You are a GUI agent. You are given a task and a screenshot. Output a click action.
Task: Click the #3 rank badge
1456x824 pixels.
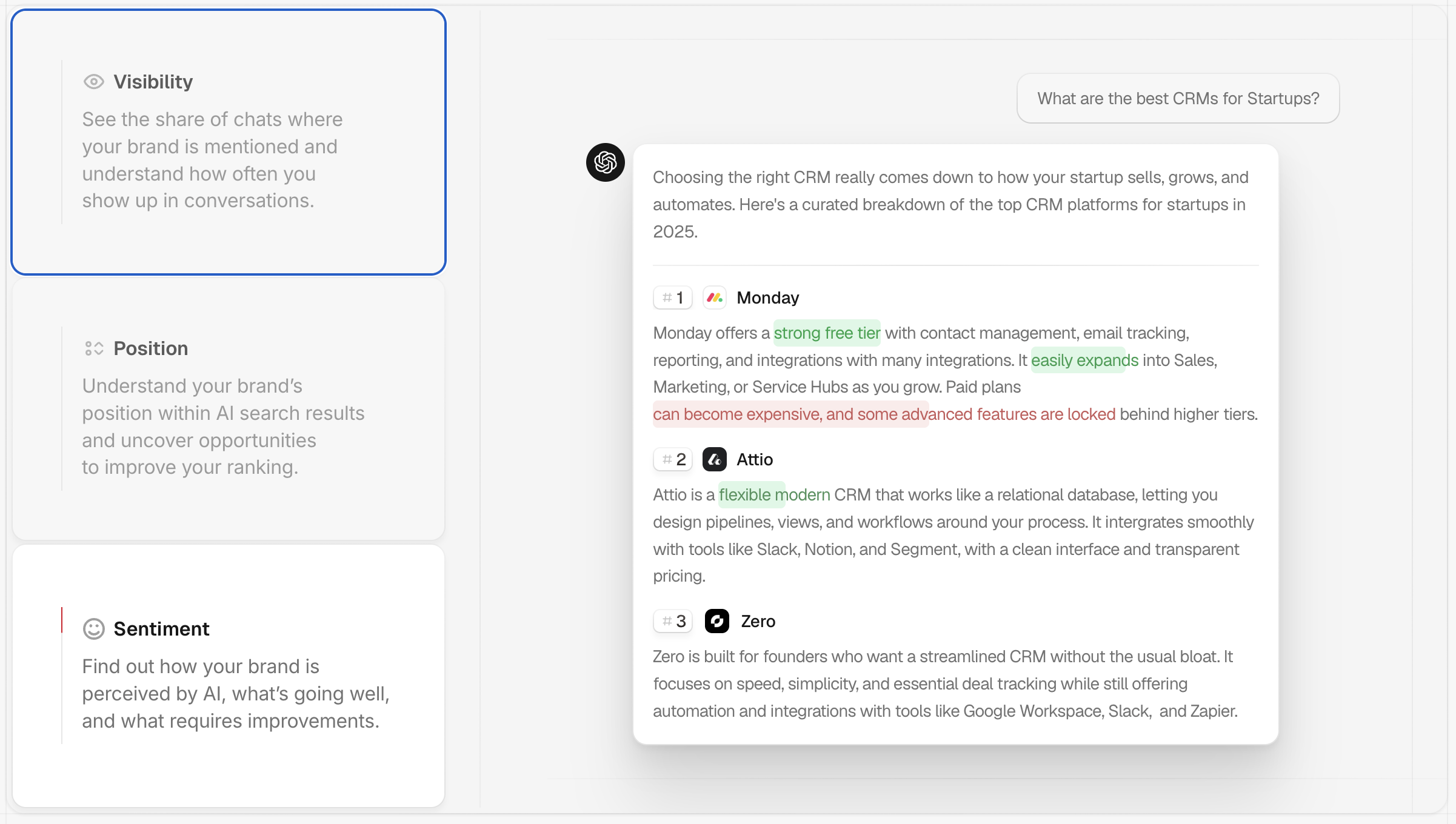pos(673,621)
